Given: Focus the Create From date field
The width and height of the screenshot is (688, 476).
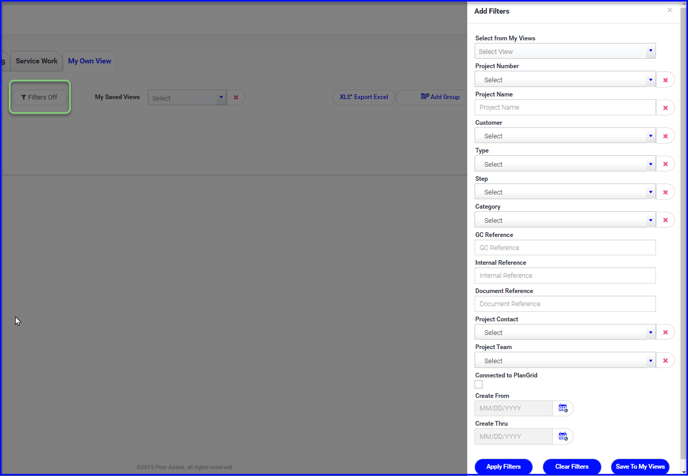Looking at the screenshot, I should click(x=513, y=408).
